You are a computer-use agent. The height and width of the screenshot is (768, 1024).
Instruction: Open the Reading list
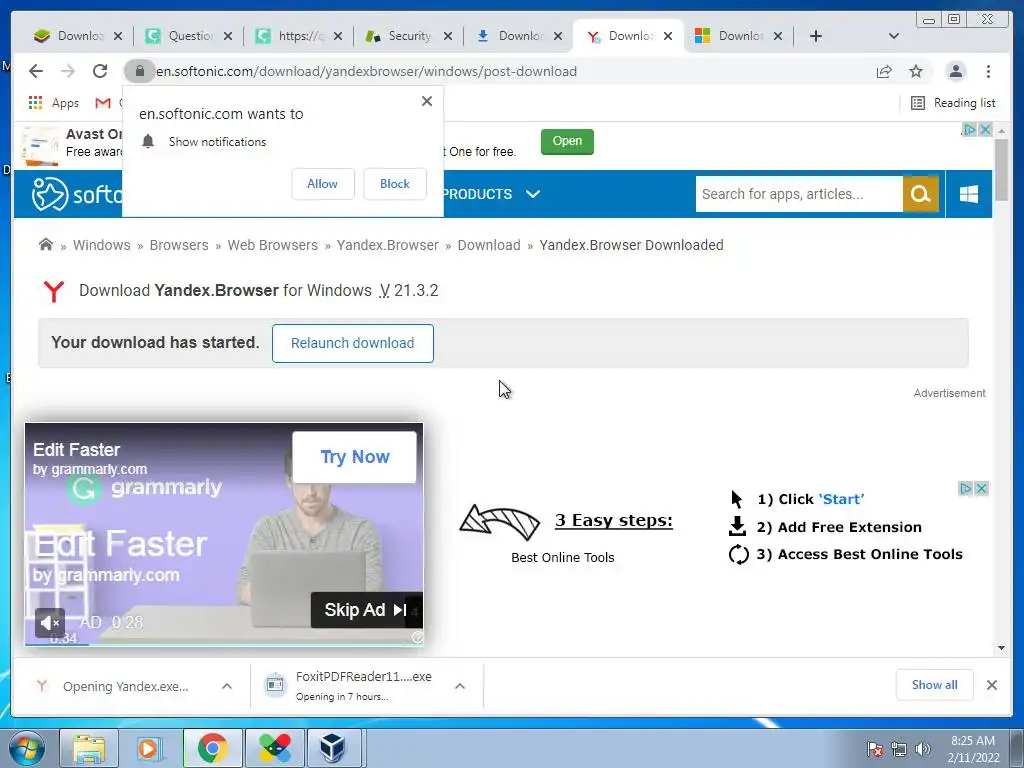click(953, 103)
